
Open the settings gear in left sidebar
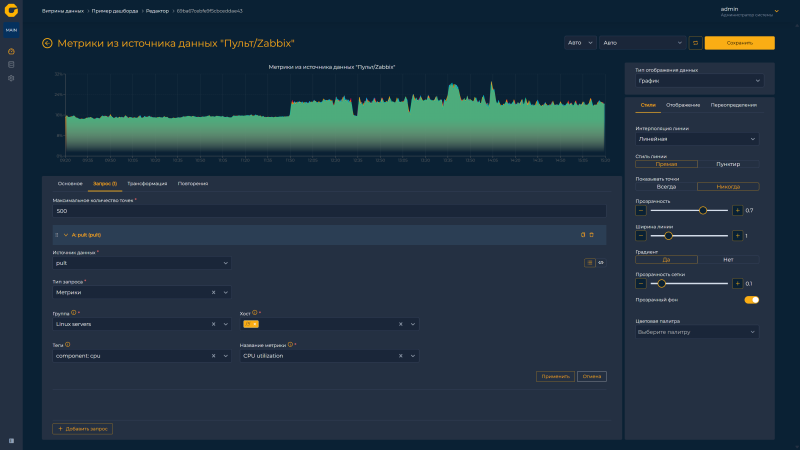click(11, 78)
